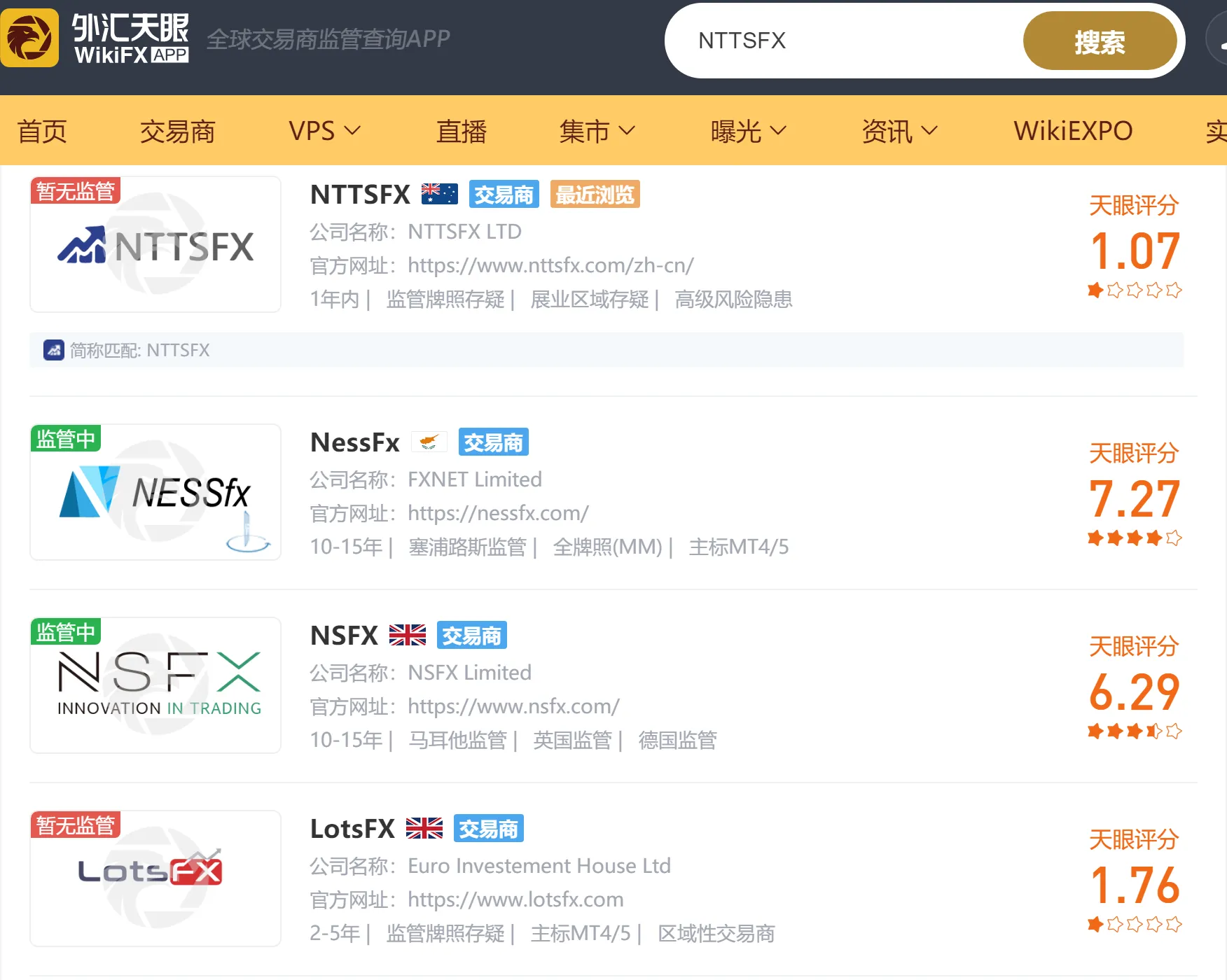Open the 直播 nav item
This screenshot has height=980, width=1227.
coord(461,131)
